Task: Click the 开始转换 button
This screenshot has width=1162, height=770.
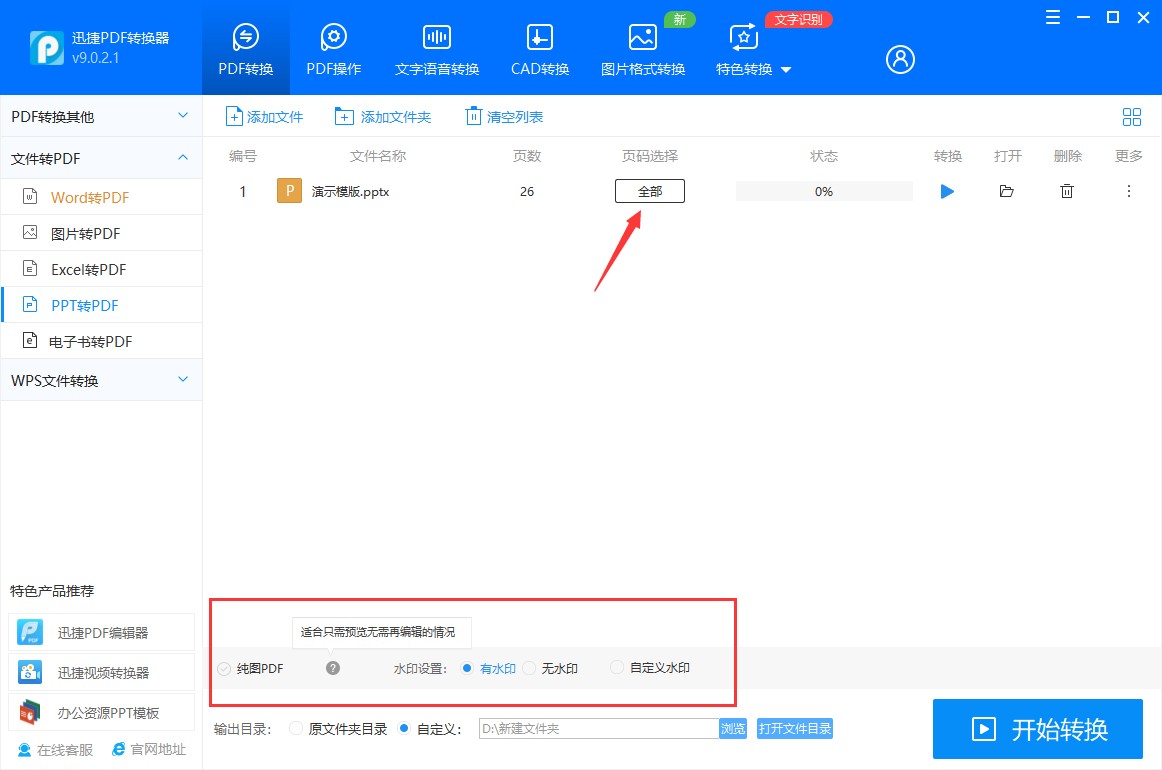Action: click(1038, 728)
